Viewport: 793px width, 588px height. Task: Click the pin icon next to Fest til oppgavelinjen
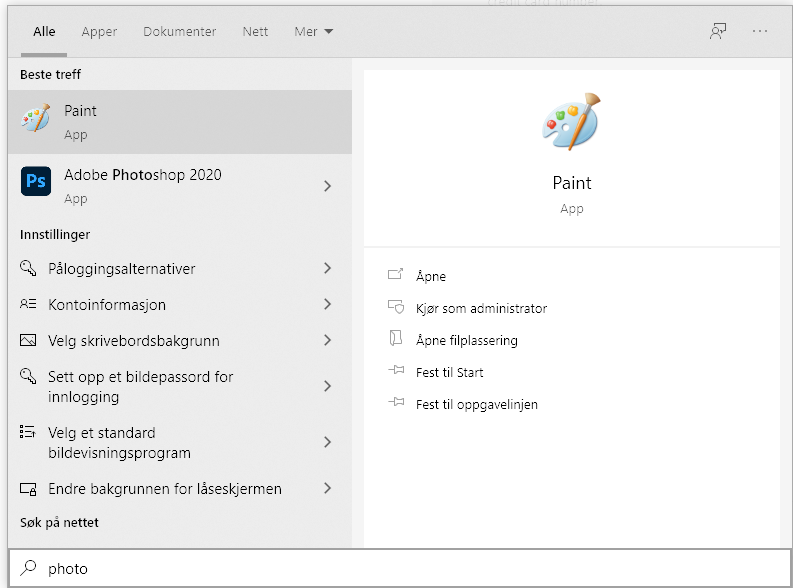(x=396, y=402)
